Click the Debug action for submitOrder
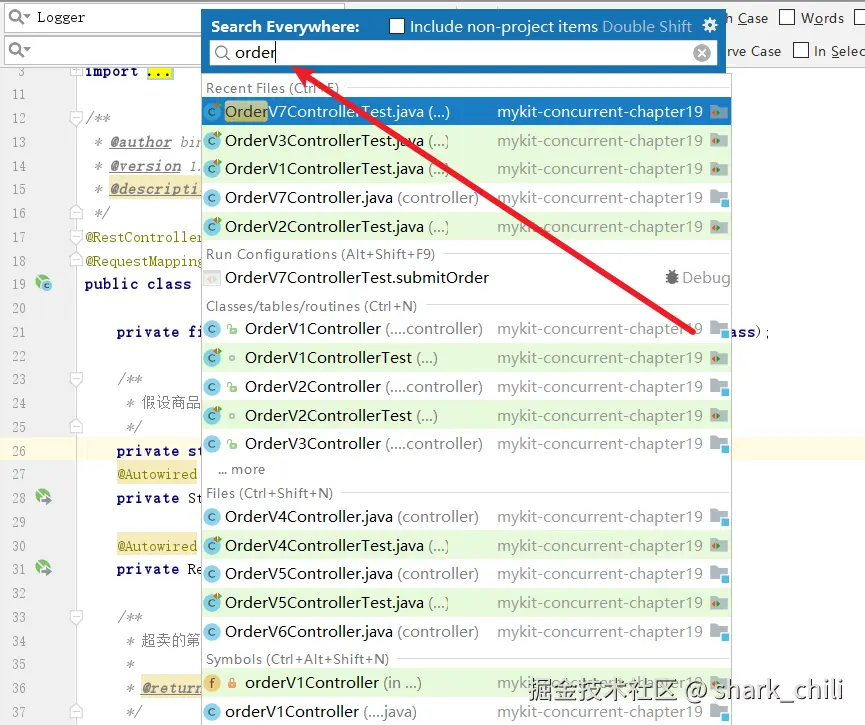The width and height of the screenshot is (865, 725). tap(697, 278)
